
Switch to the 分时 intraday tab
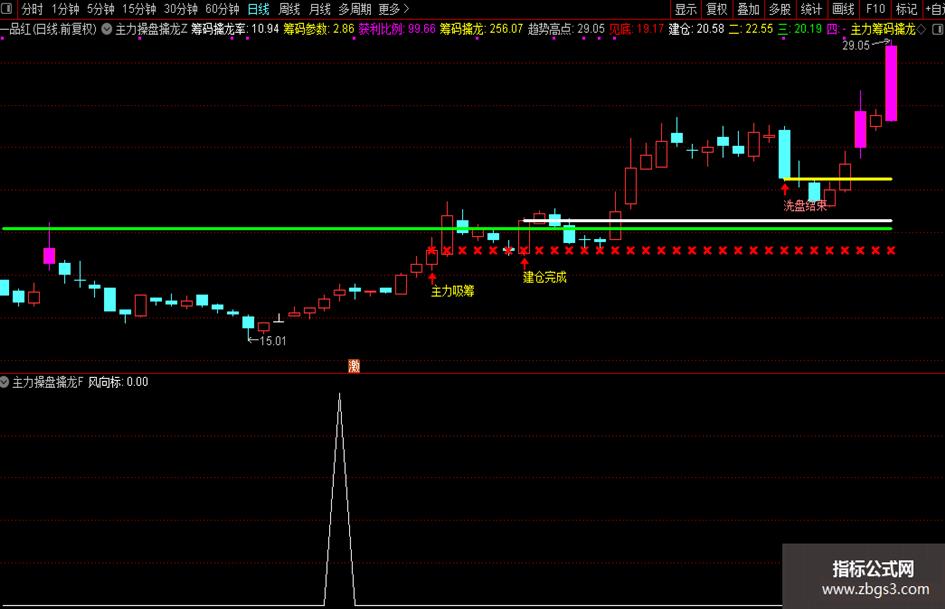pyautogui.click(x=32, y=9)
